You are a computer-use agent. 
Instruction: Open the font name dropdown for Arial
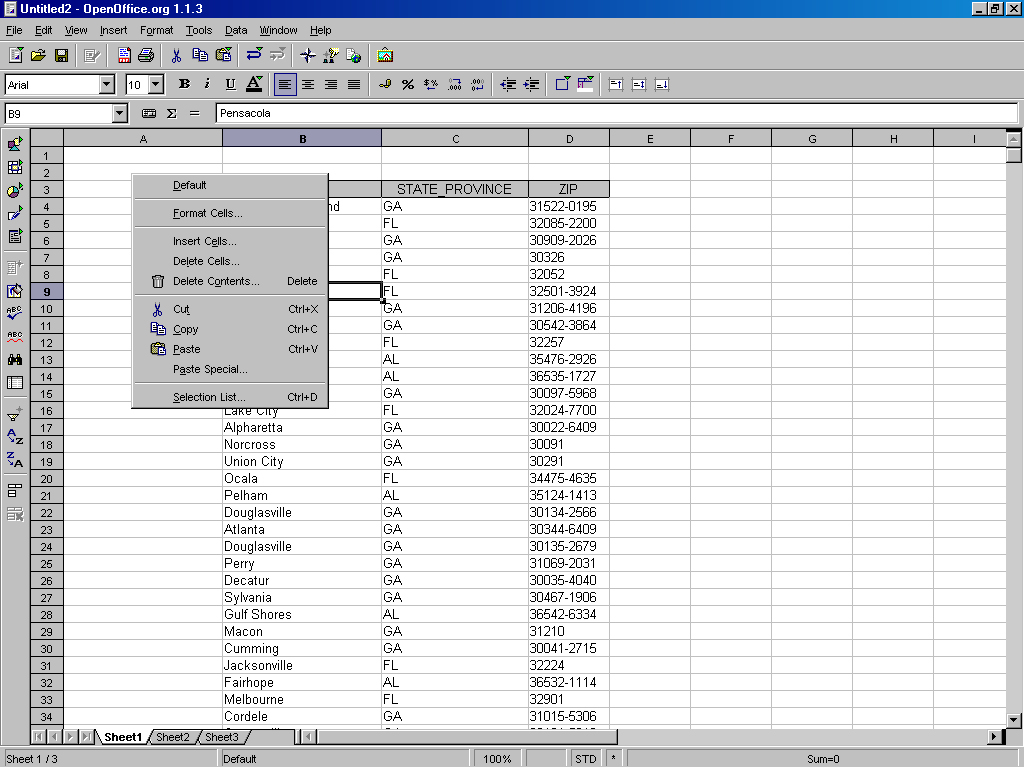click(107, 85)
